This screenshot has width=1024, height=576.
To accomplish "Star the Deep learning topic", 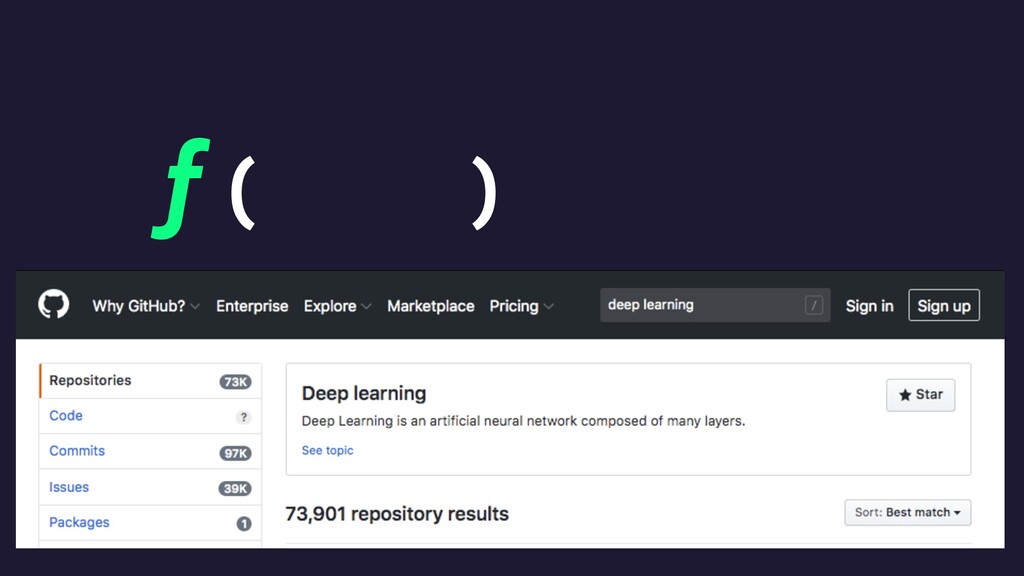I will [920, 394].
